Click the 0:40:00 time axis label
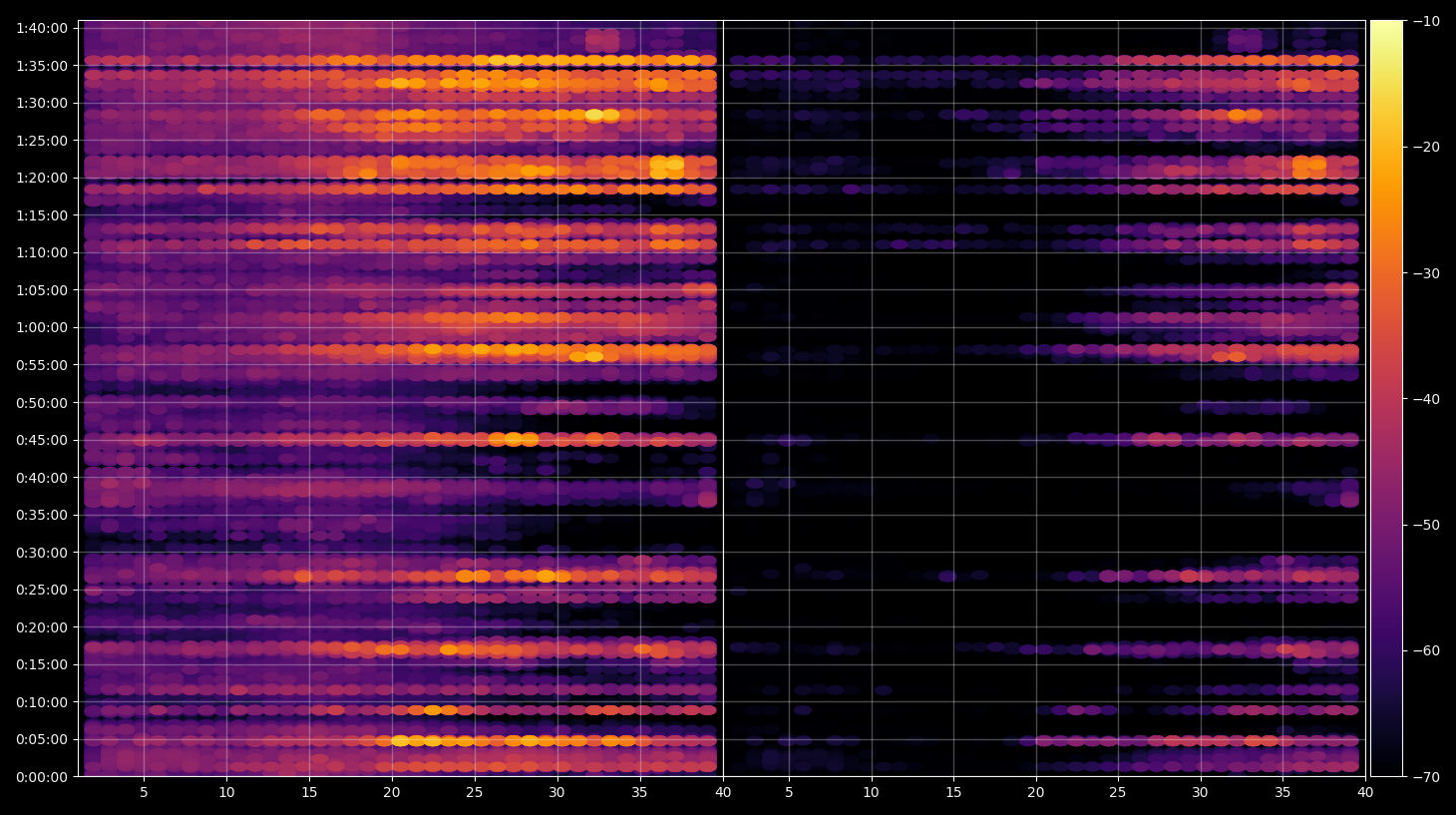Screen dimensions: 1456x815 click(42, 478)
